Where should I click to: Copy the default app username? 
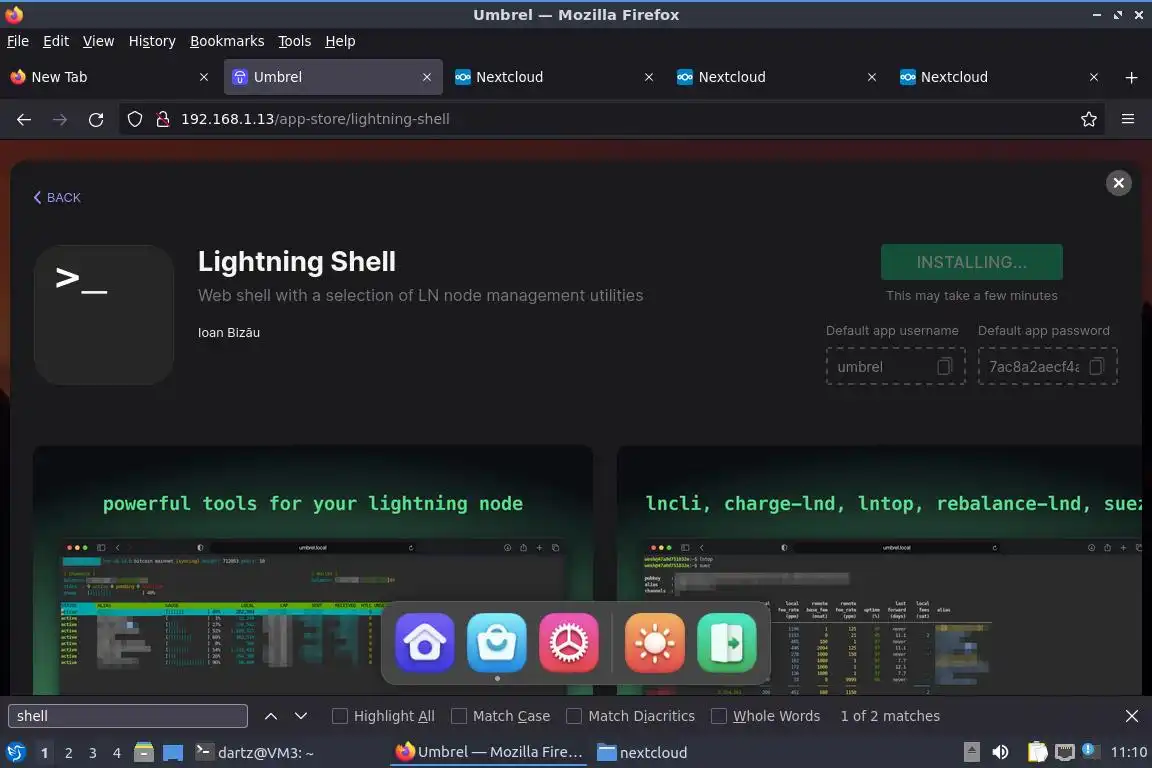[945, 366]
